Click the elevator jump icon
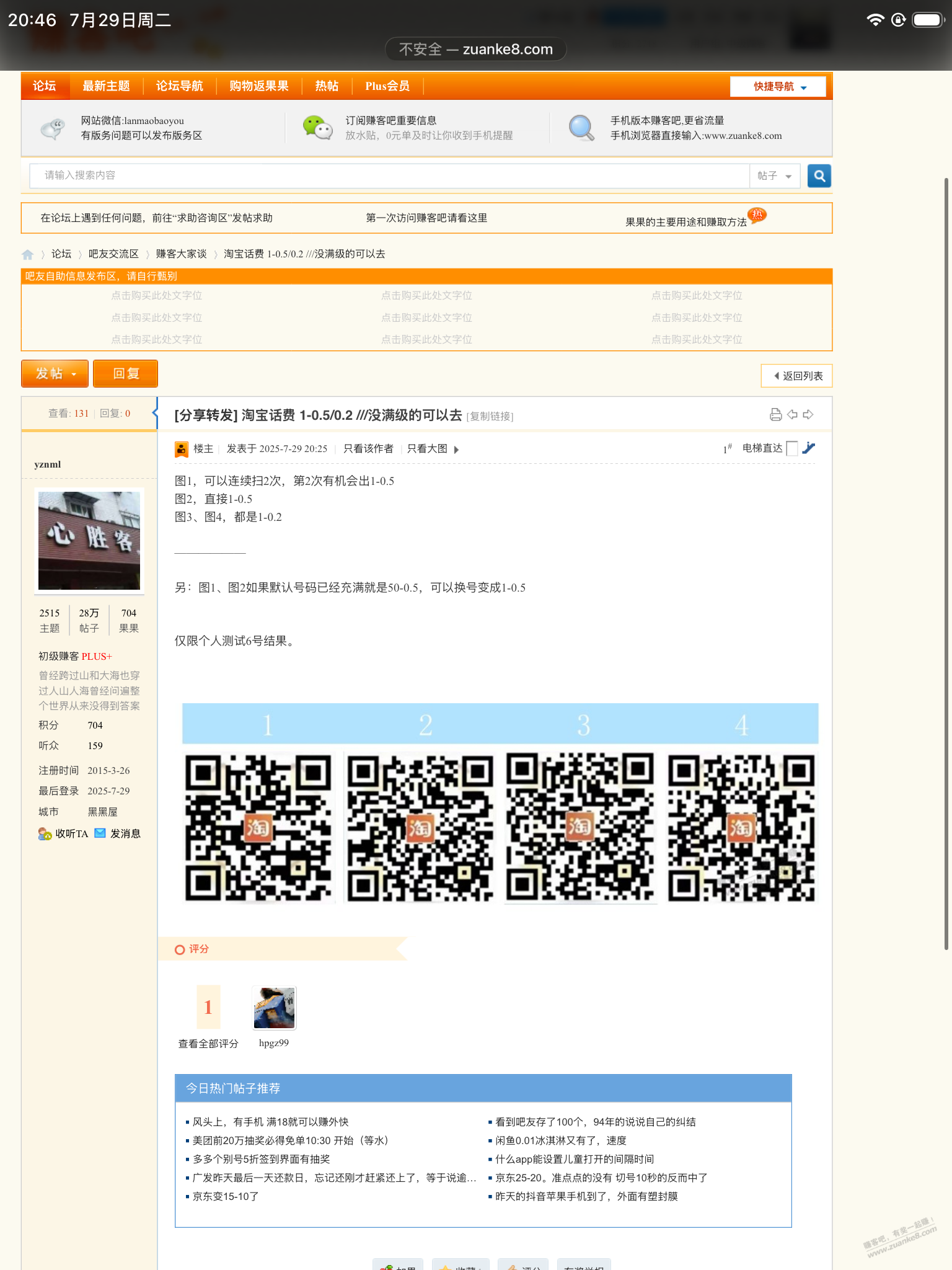This screenshot has width=952, height=1270. 809,448
